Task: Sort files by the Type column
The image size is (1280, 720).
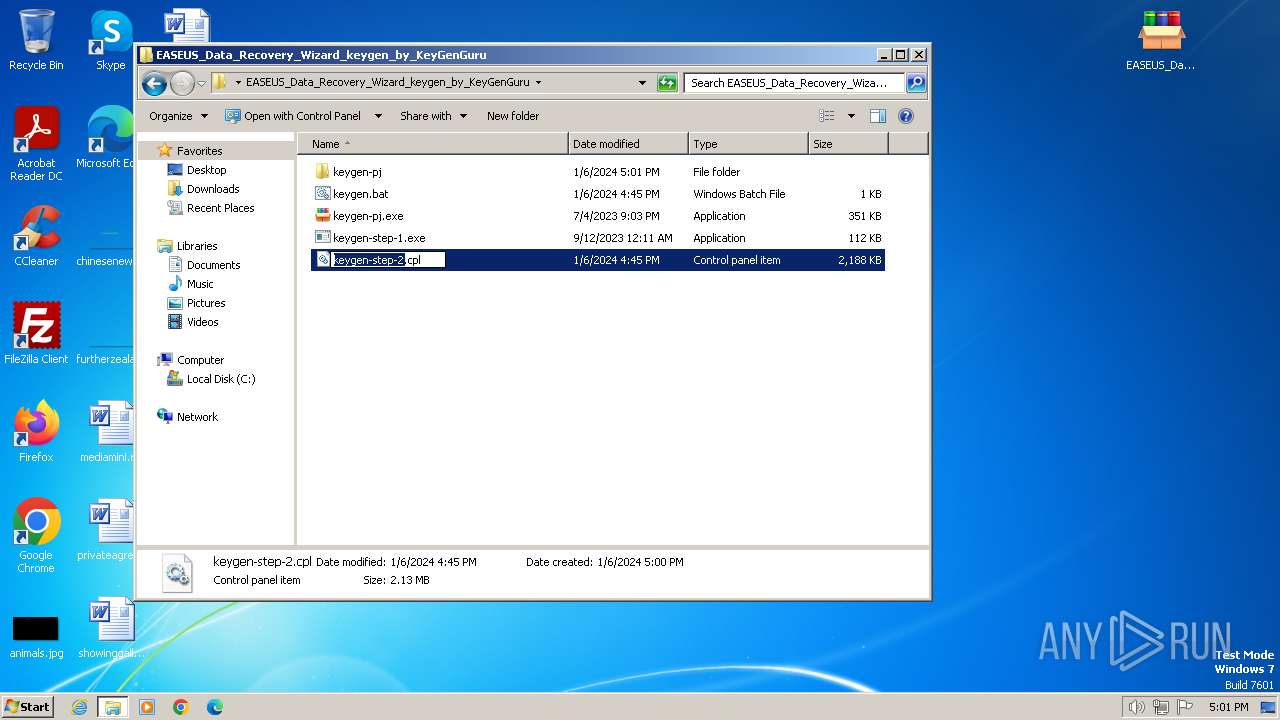Action: click(748, 144)
